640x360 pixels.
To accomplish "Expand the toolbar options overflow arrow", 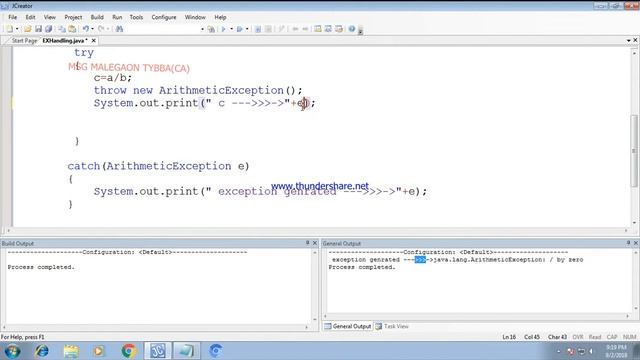I will [x=360, y=30].
